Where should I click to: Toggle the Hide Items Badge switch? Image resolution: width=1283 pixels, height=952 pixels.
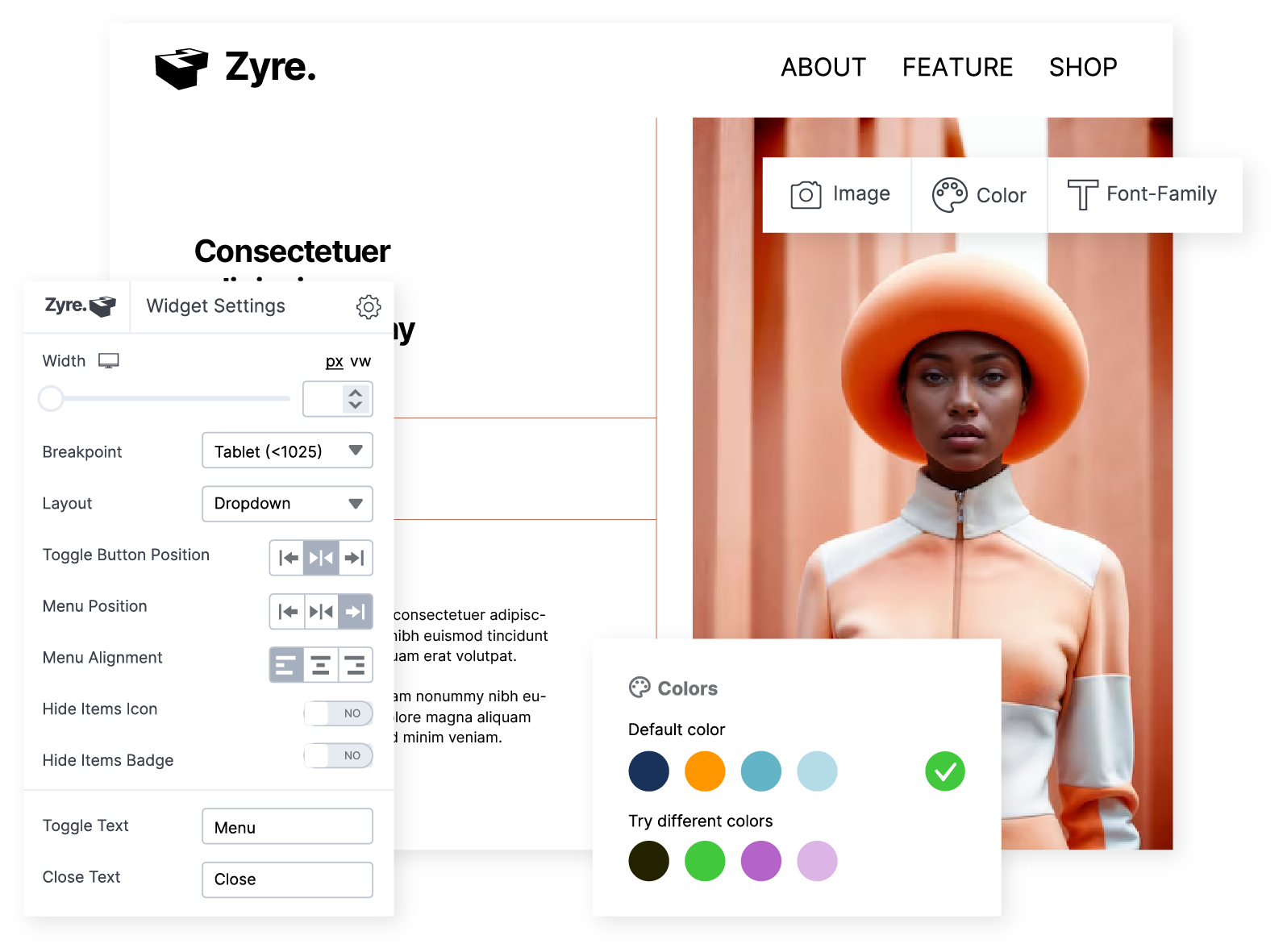click(339, 756)
